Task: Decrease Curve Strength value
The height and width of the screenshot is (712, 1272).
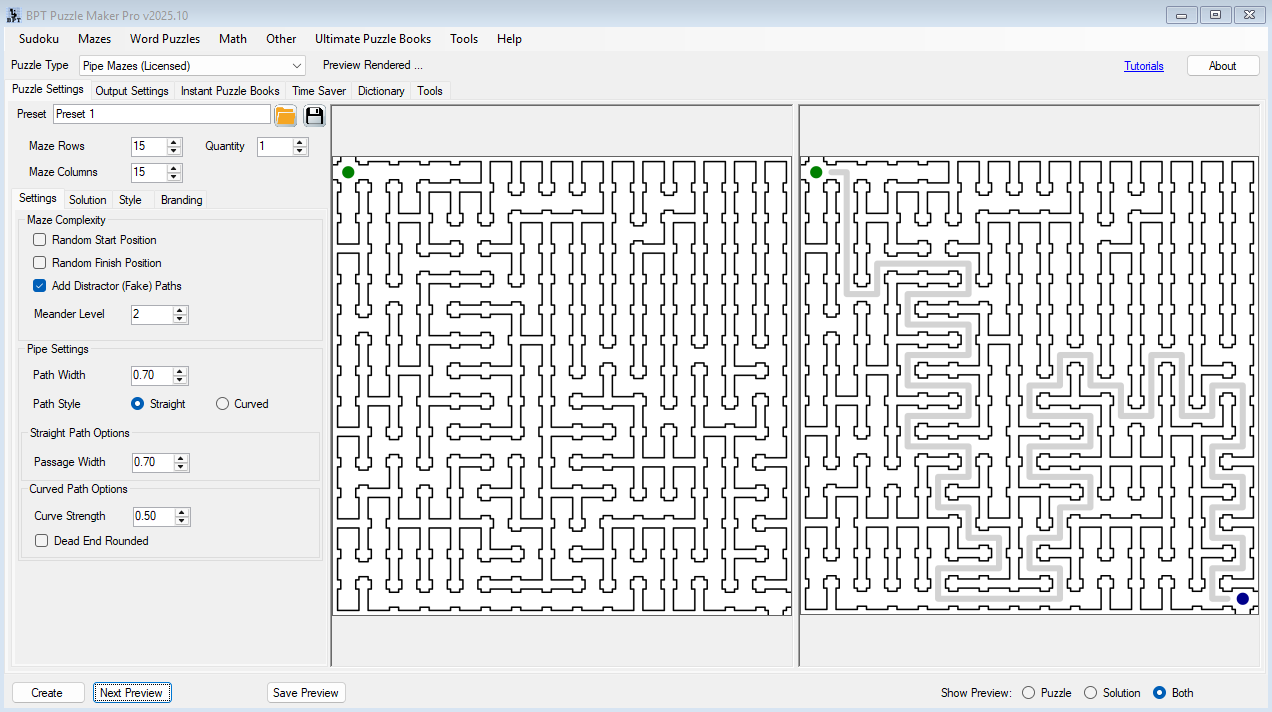Action: [182, 521]
